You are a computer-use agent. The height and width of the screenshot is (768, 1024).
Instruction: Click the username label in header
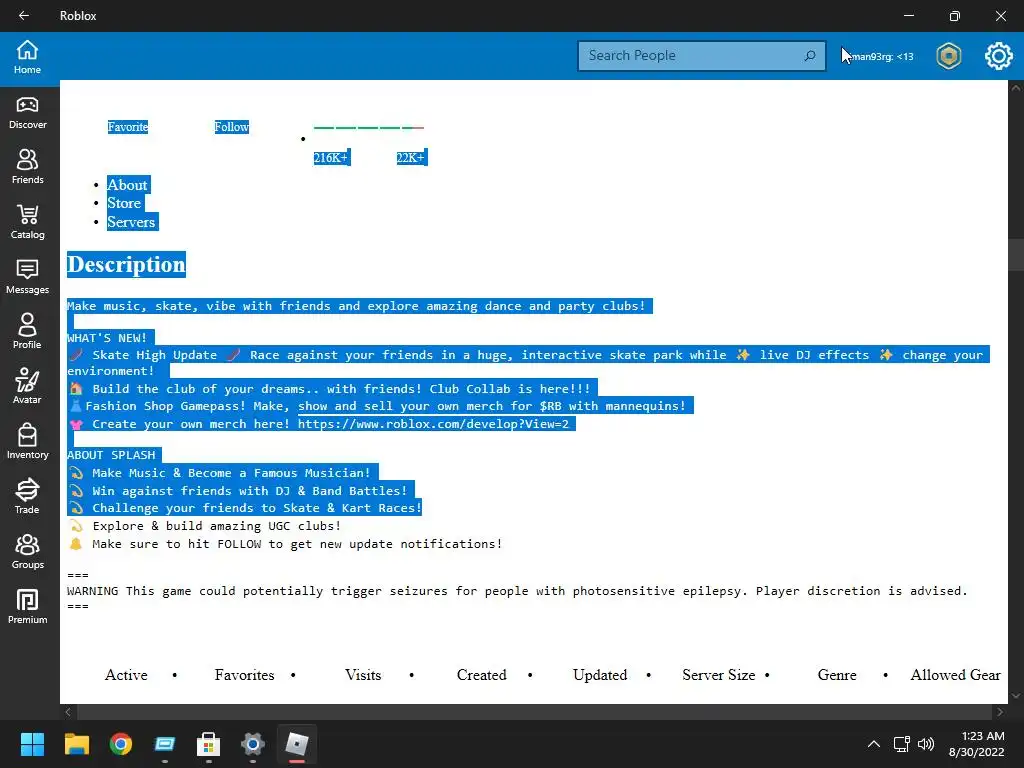(x=882, y=56)
